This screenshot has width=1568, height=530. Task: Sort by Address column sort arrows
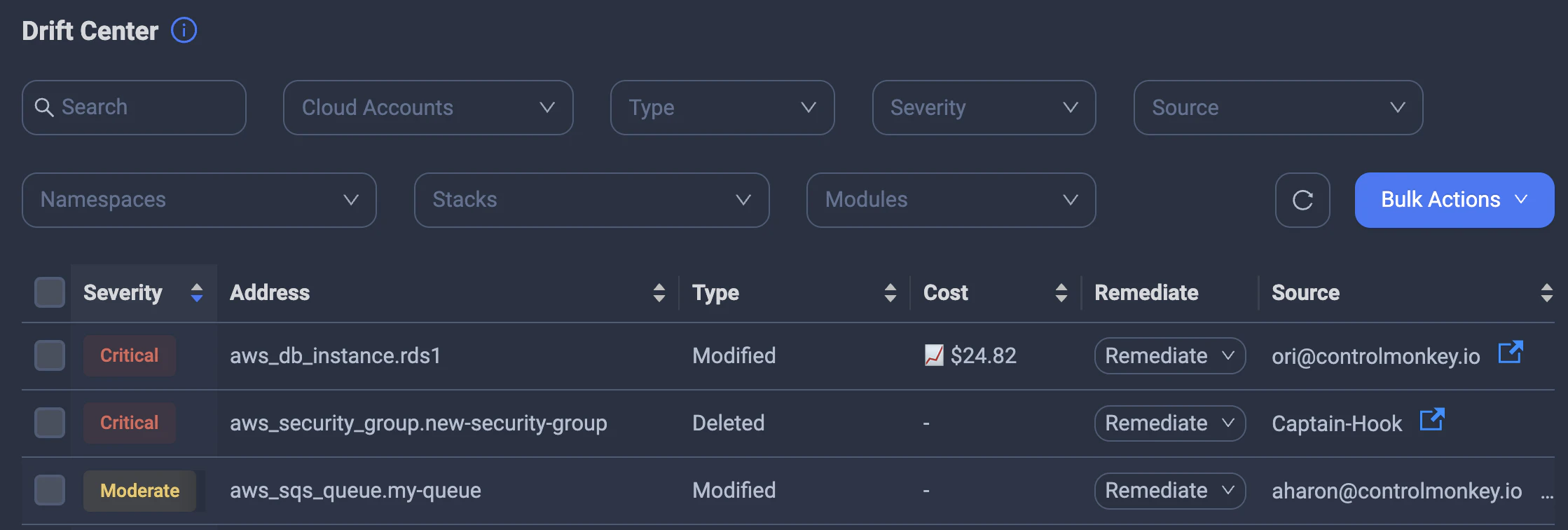659,292
